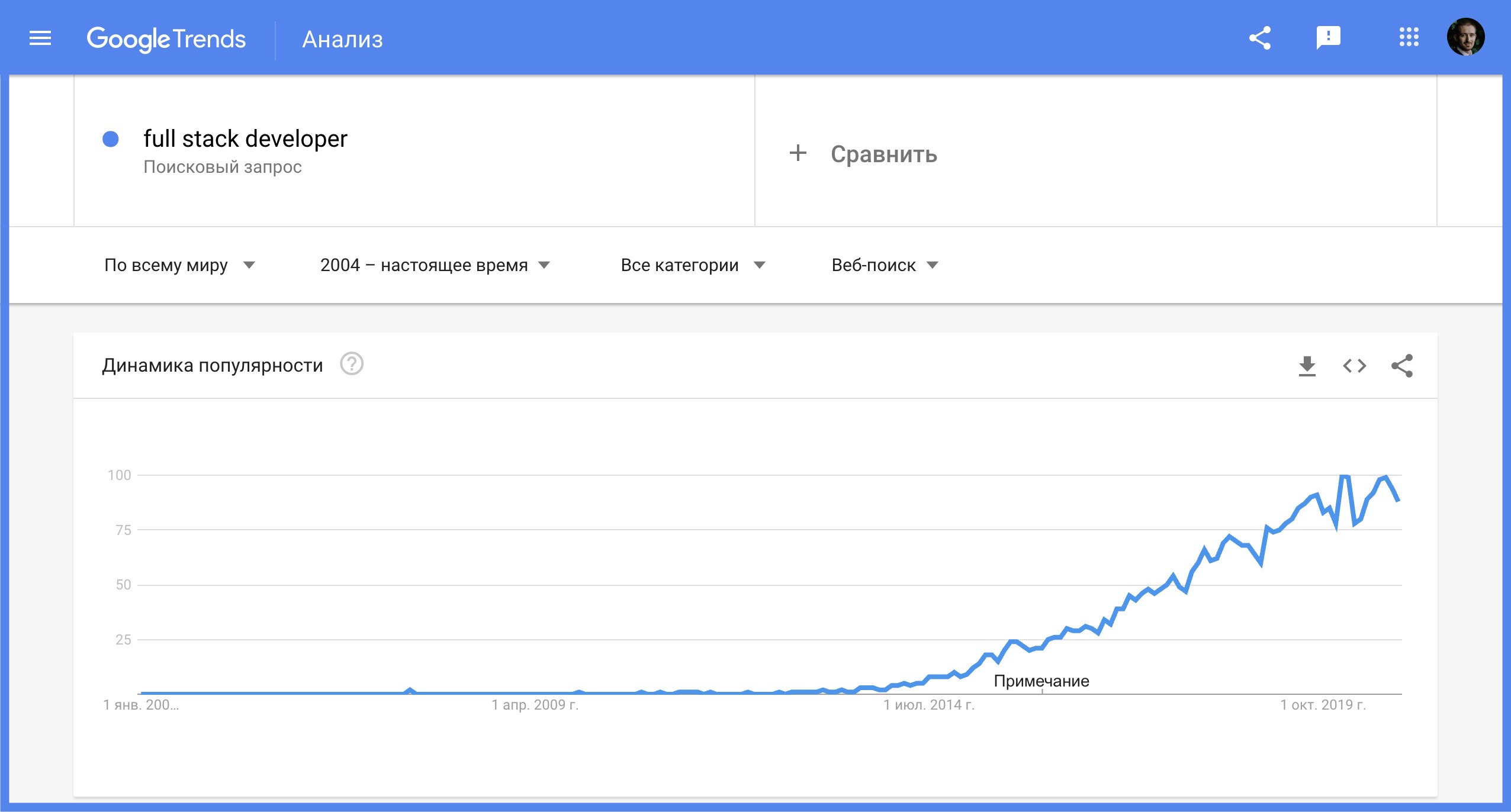Open the embed code icon for the chart
Screen dimensions: 1511x812
click(x=1356, y=366)
